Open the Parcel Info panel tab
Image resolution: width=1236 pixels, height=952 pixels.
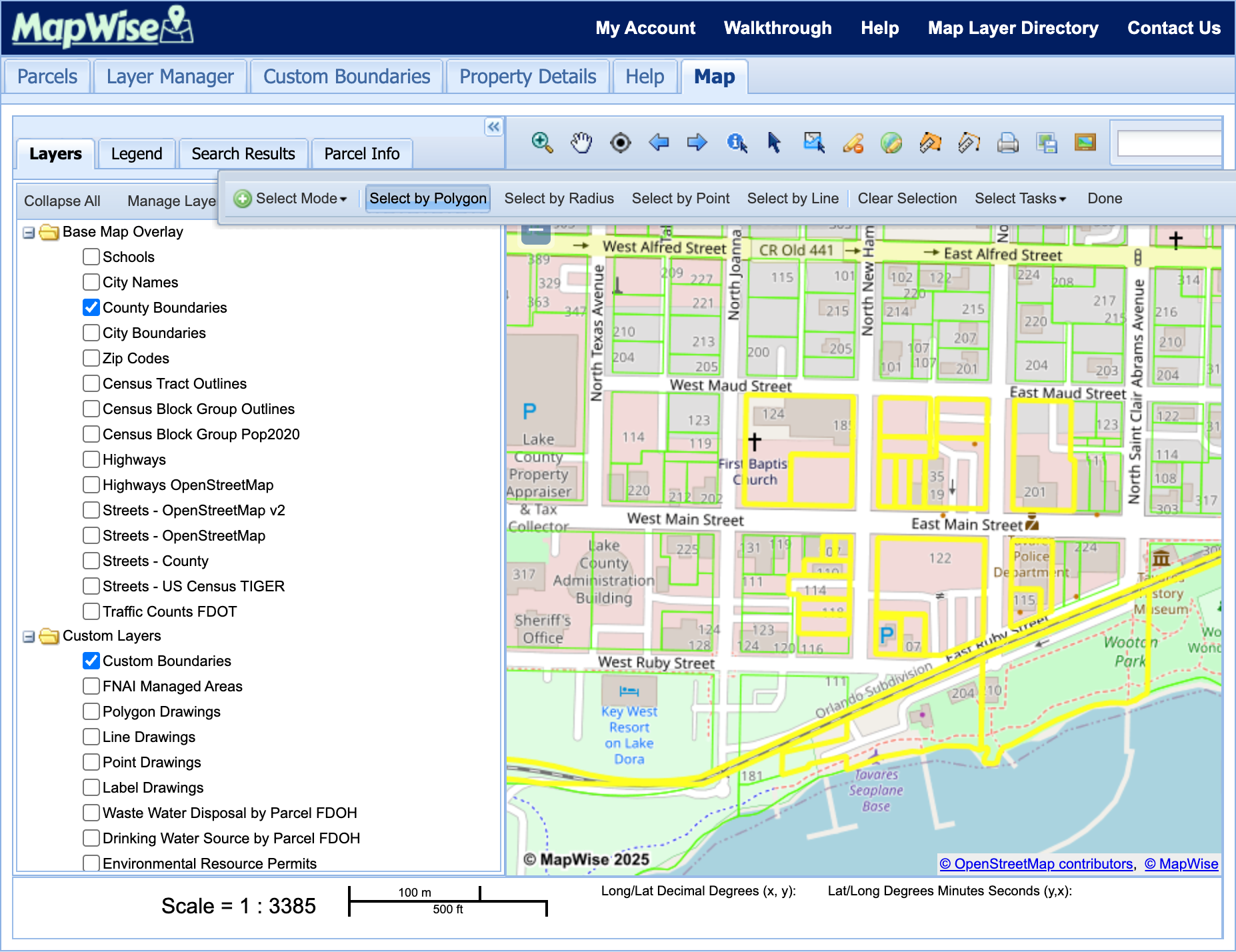click(x=362, y=154)
